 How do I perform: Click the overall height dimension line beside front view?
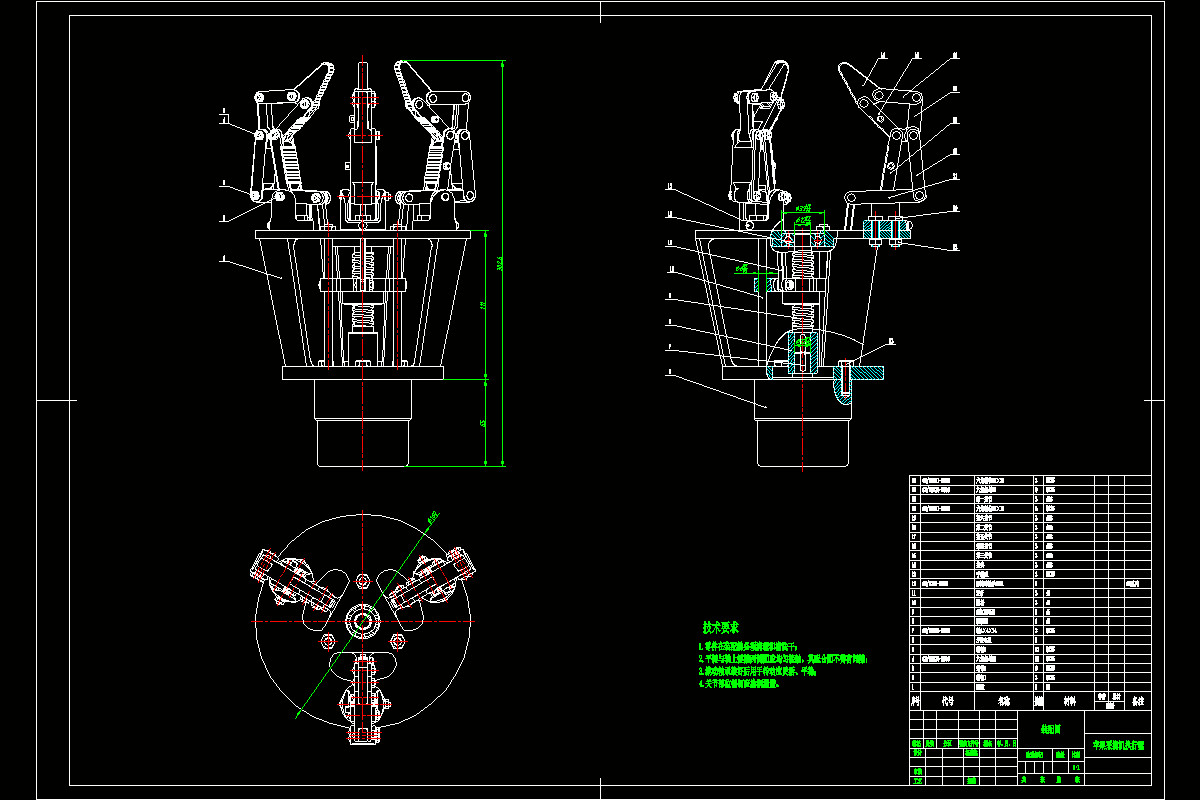pos(500,262)
